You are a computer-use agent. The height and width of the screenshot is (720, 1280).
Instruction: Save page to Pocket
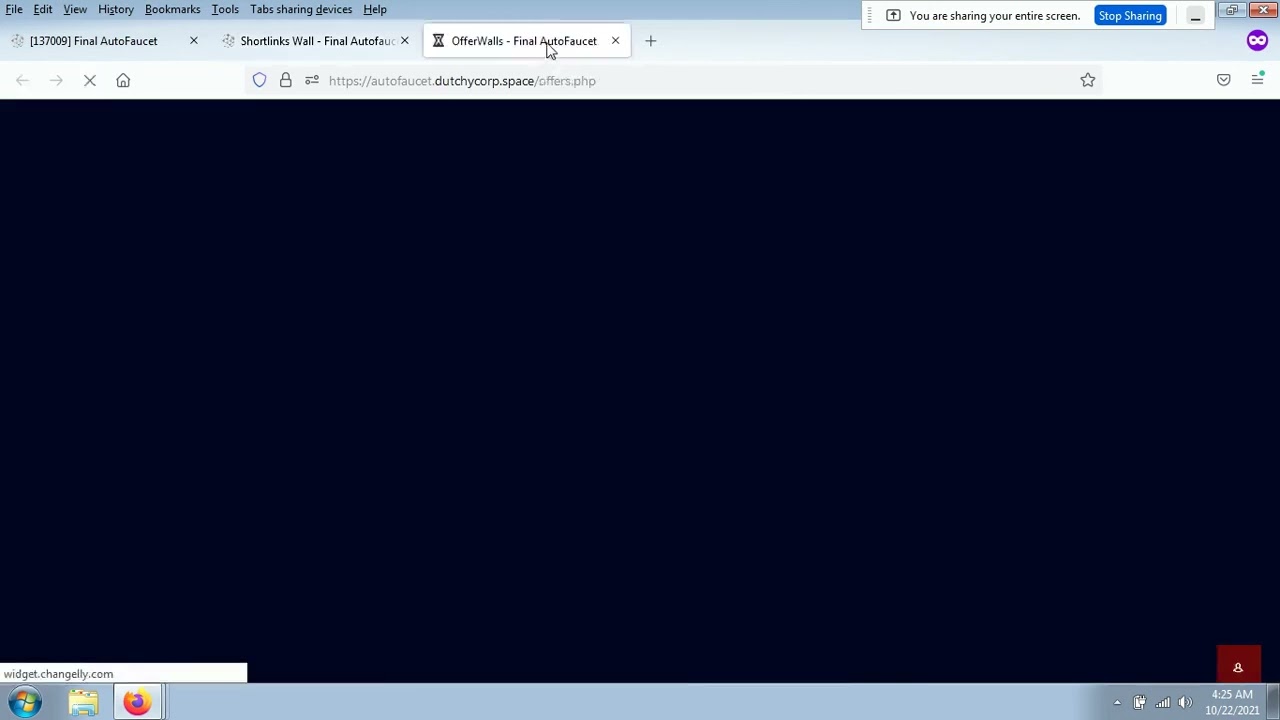point(1224,80)
